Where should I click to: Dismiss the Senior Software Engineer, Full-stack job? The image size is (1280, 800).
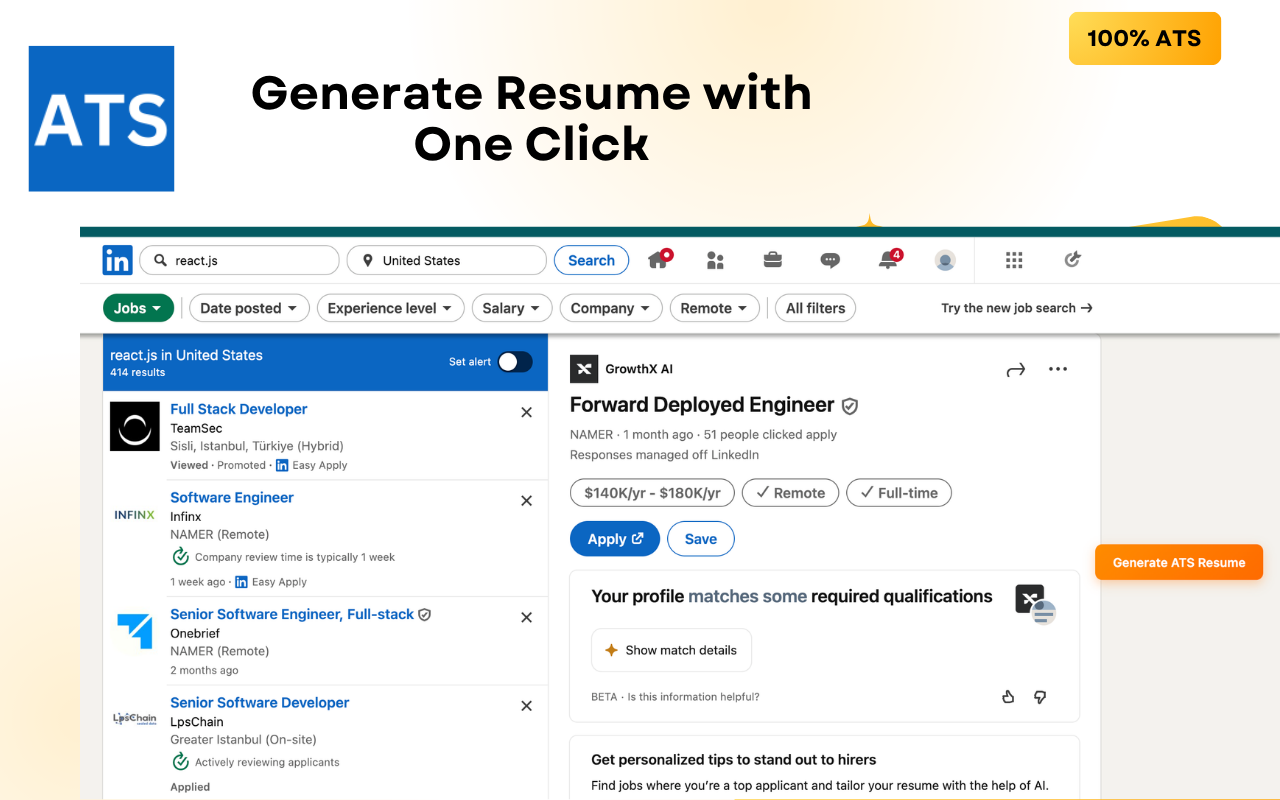(527, 618)
